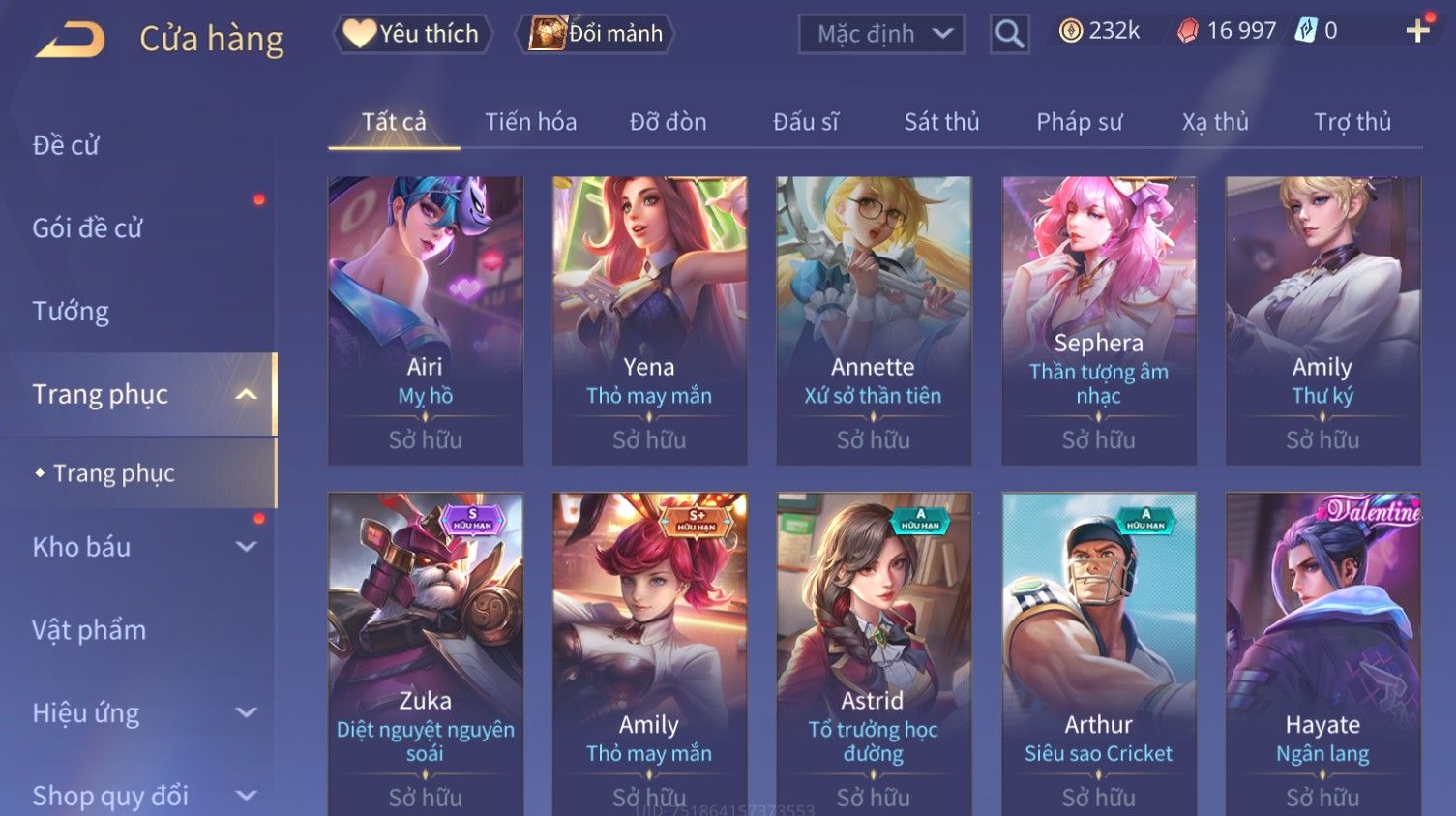1456x816 pixels.
Task: Switch to the Sát thủ tab
Action: [941, 122]
